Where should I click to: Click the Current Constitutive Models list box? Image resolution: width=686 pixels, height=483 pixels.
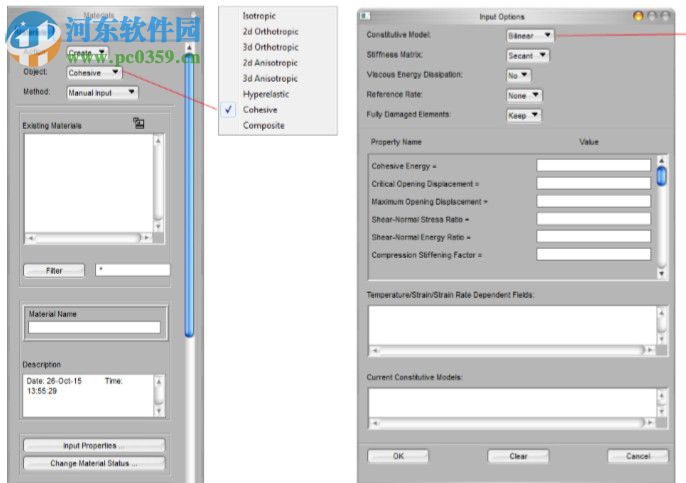tap(512, 403)
